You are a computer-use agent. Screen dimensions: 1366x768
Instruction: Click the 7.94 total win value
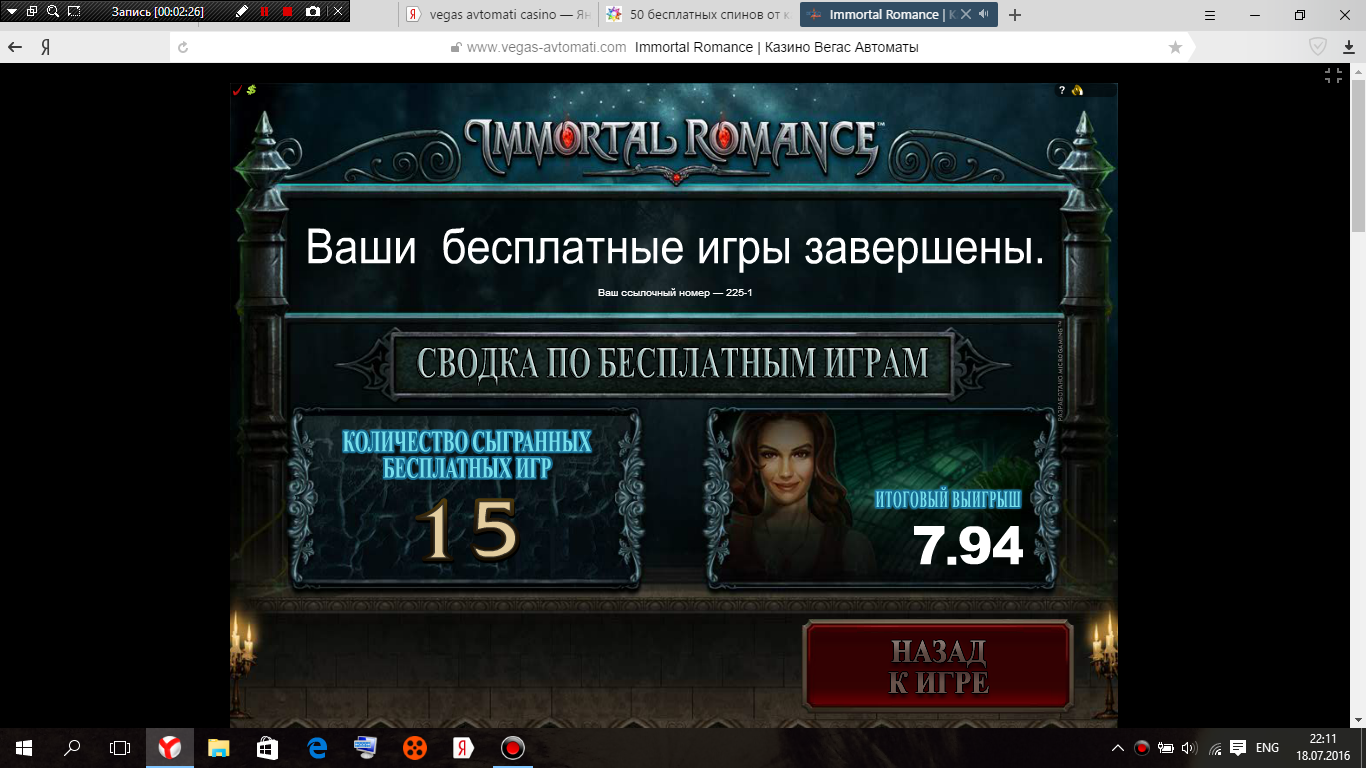968,546
